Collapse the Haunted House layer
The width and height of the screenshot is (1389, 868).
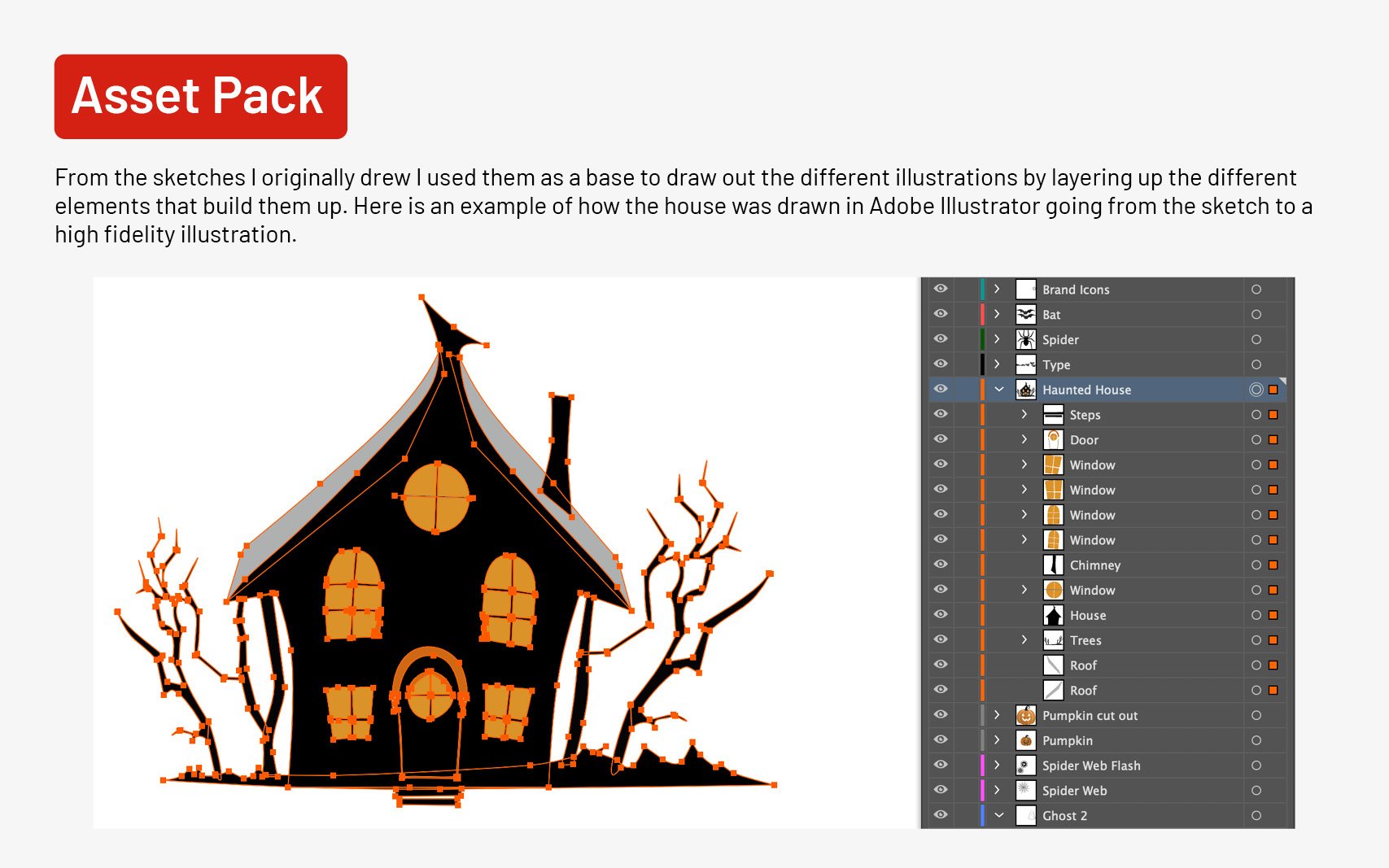click(998, 390)
